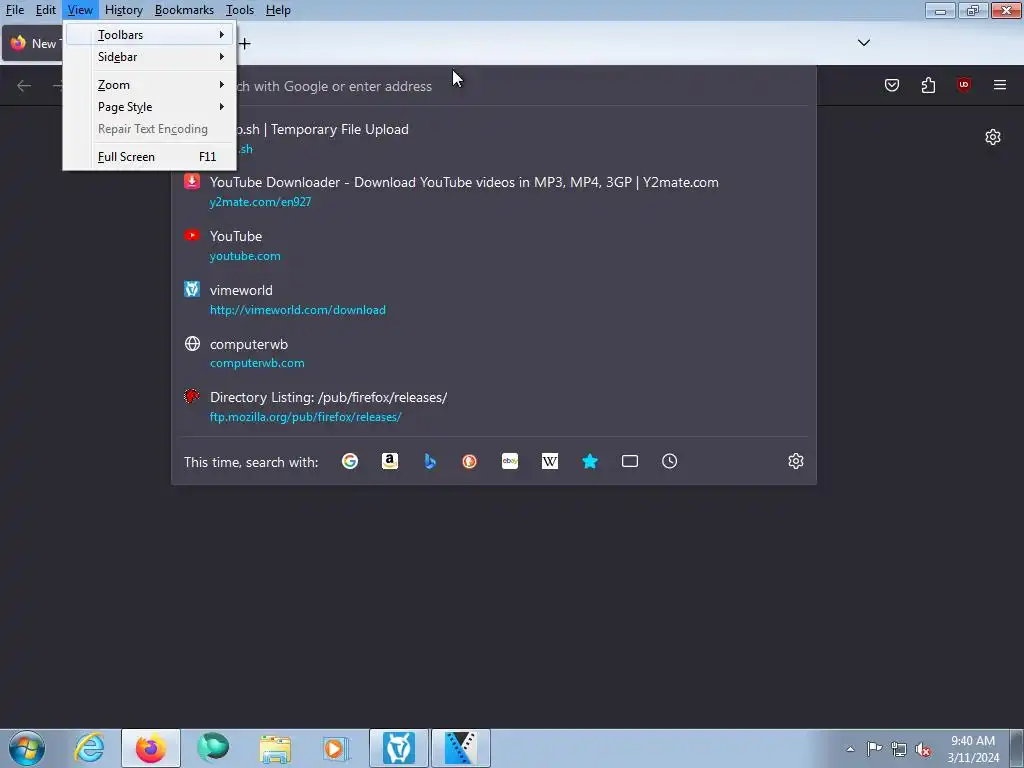1024x768 pixels.
Task: Open the Y2mate YouTube Downloader suggestion
Action: 494,191
